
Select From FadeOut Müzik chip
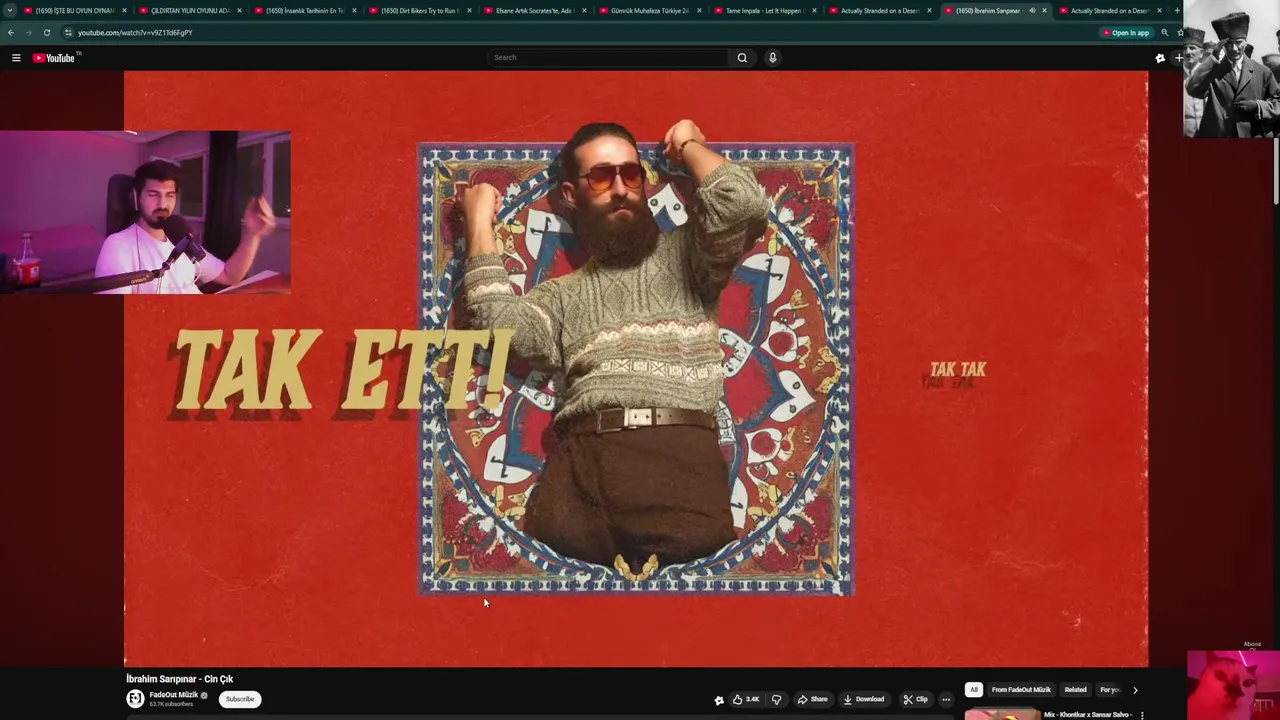pos(1021,690)
